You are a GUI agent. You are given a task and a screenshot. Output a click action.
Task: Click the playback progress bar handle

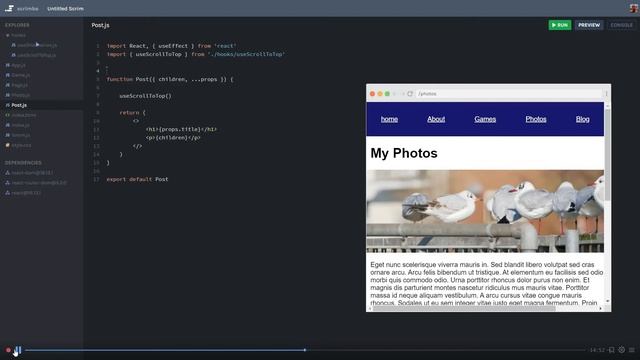tap(305, 350)
